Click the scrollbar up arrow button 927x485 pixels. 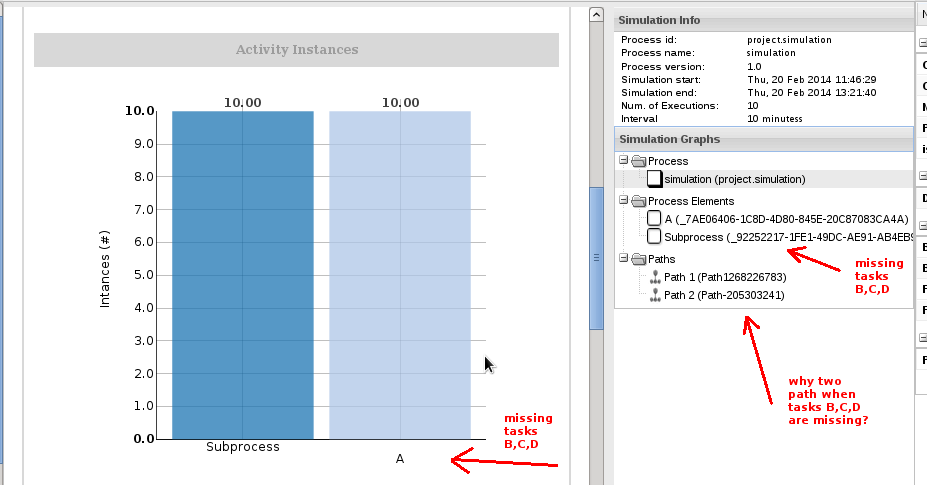click(597, 15)
